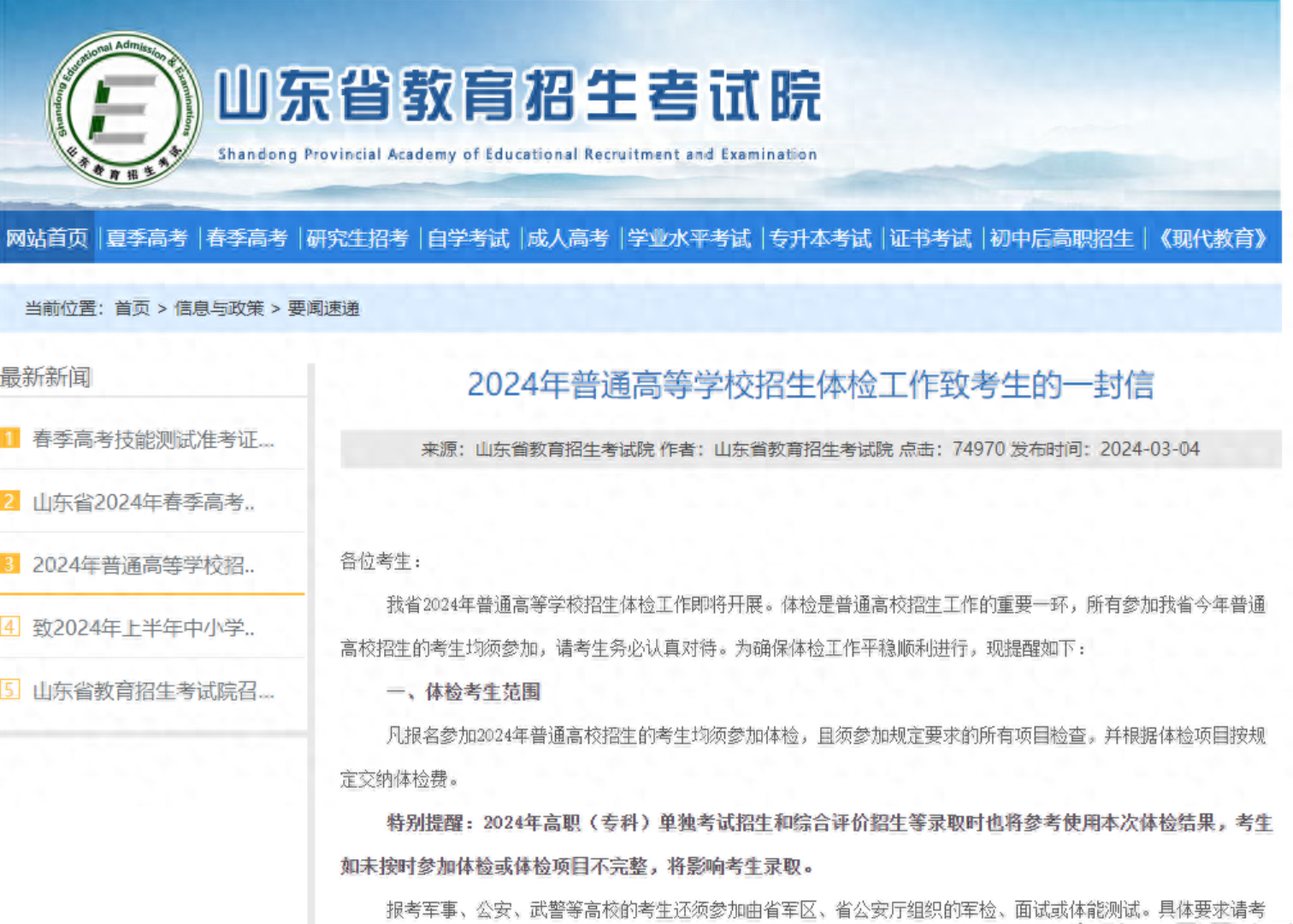
Task: Open news item 山东省教育招生考试院召...
Action: [x=153, y=691]
